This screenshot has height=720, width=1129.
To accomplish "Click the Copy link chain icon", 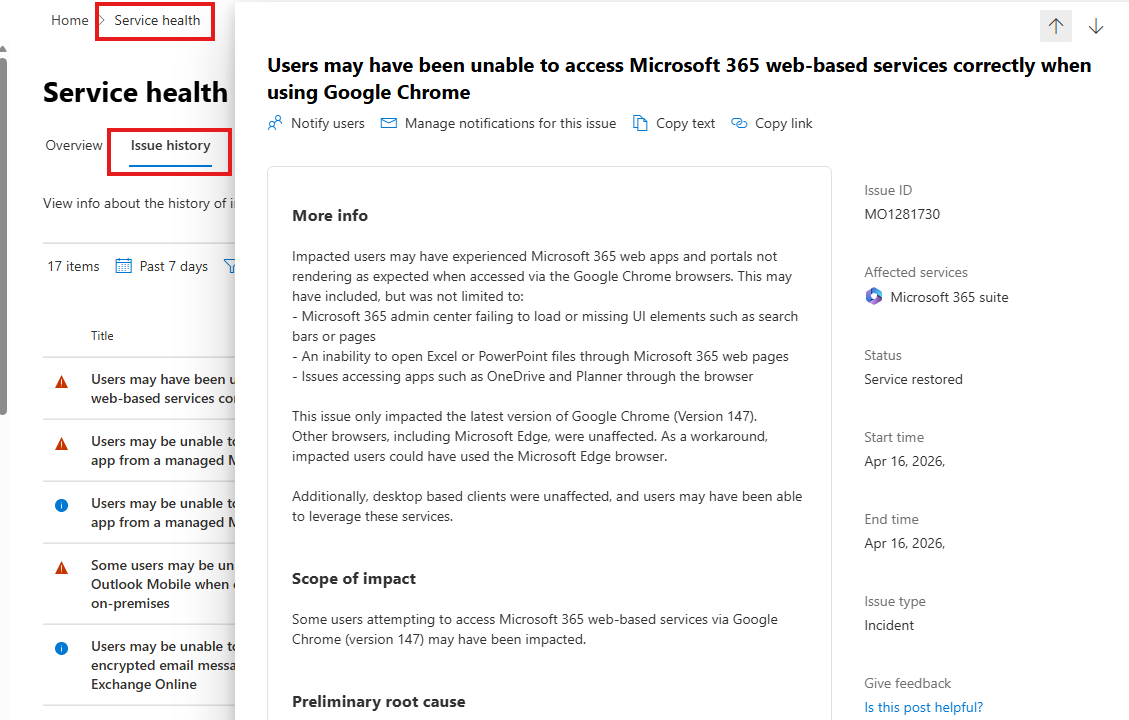I will 739,123.
